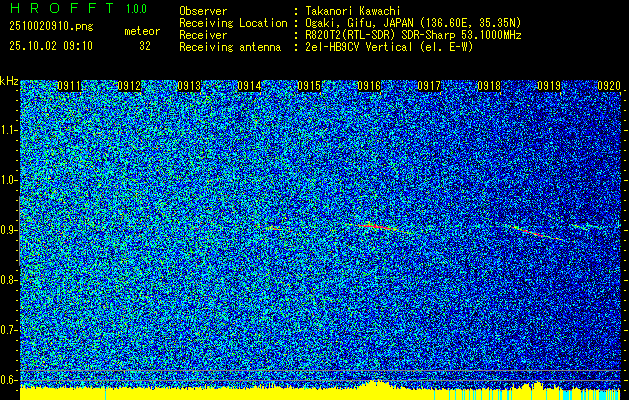Screen dimensions: 629x400
Task: Click the 0912 time marker
Action: point(129,86)
